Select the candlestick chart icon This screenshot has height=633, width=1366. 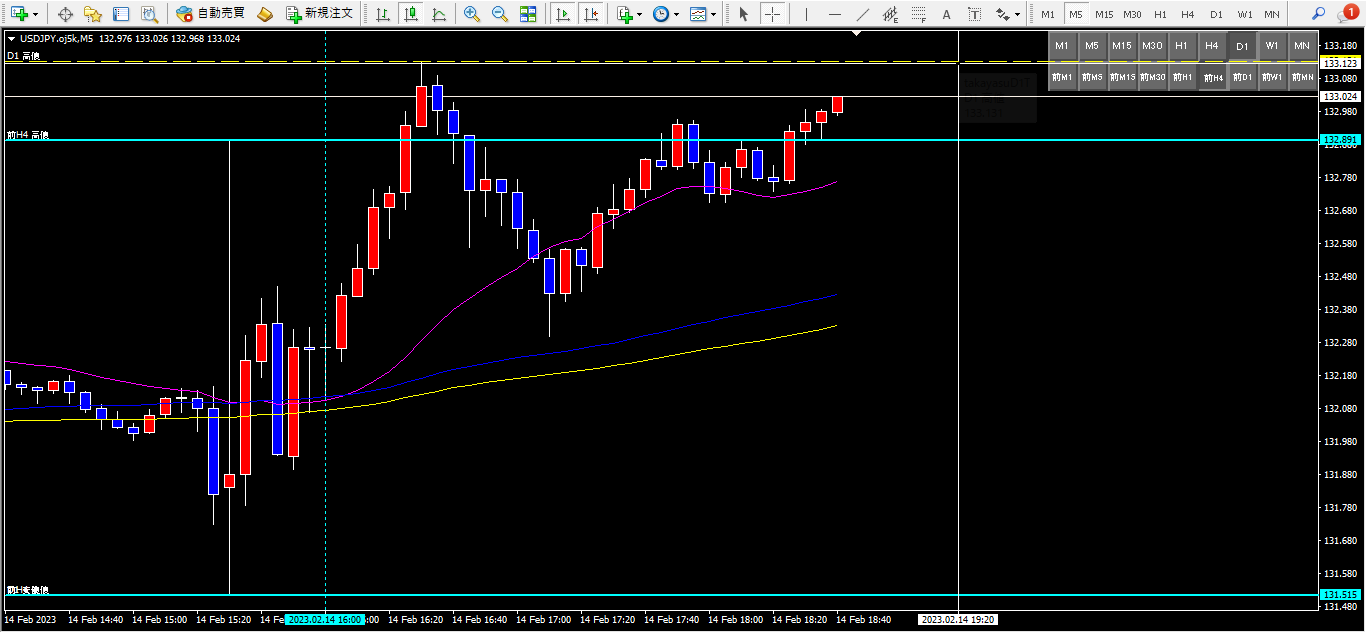410,14
